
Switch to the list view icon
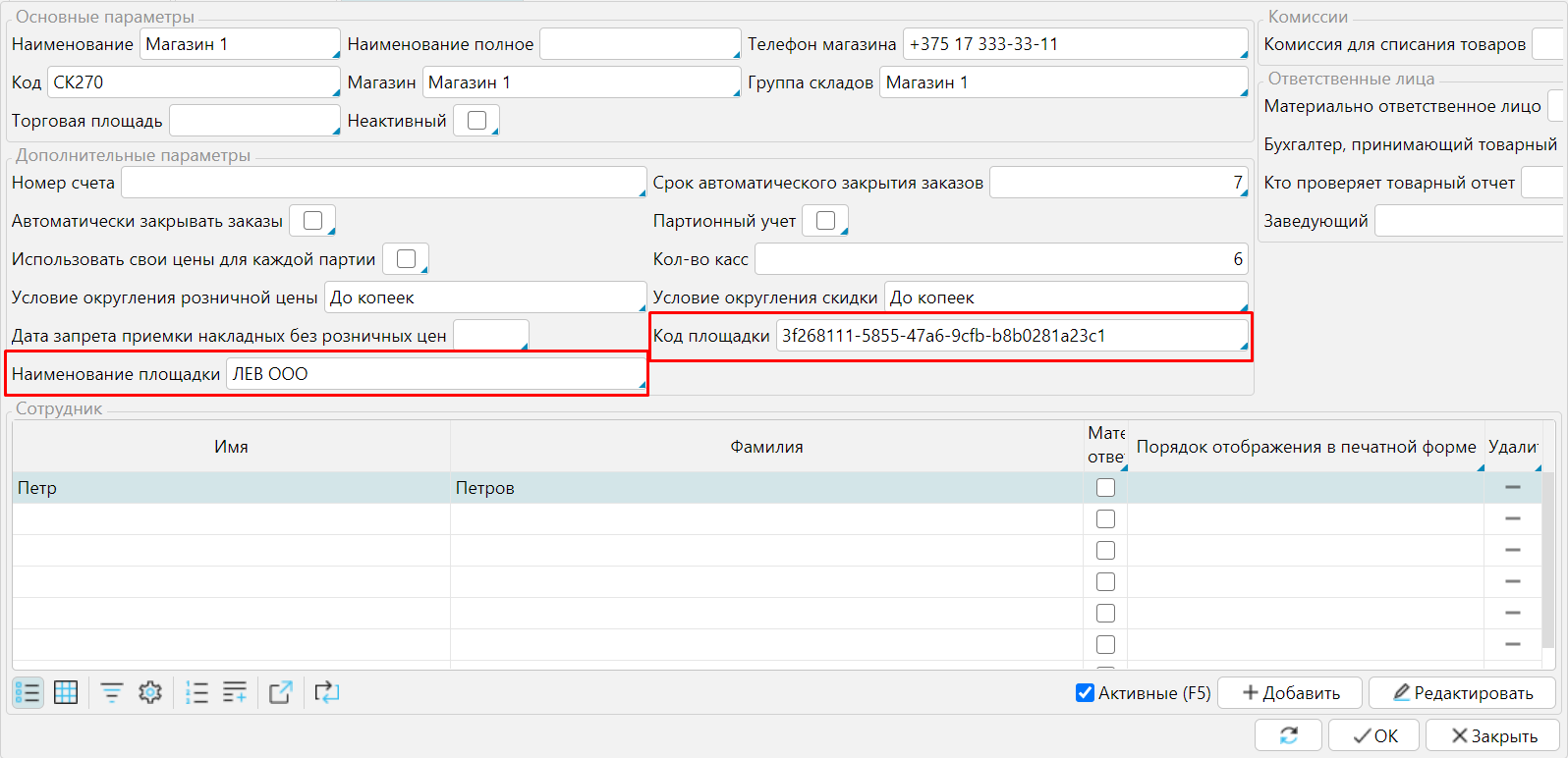(x=28, y=692)
